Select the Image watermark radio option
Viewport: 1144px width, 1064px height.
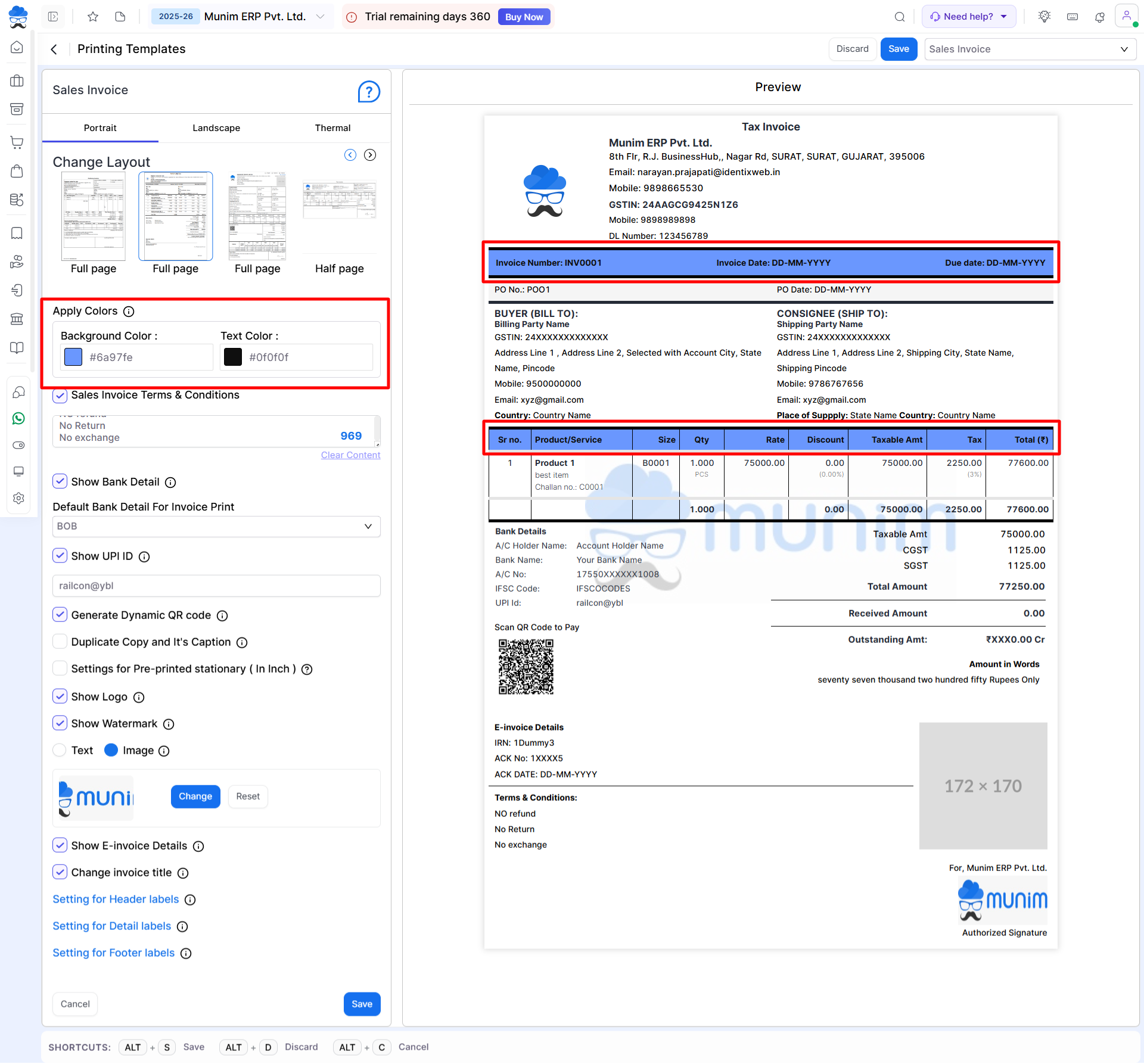[111, 751]
